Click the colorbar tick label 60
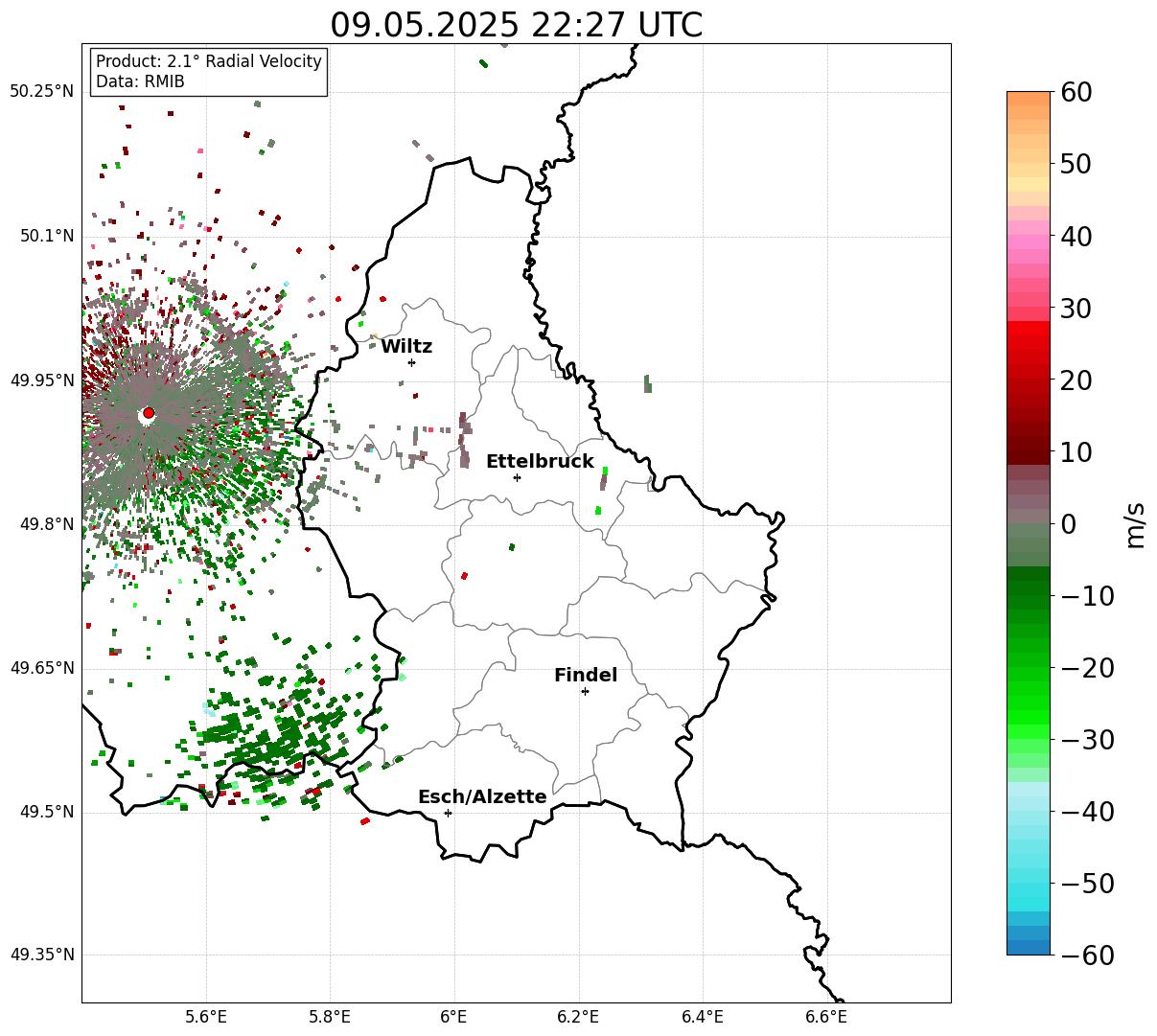 [1076, 93]
